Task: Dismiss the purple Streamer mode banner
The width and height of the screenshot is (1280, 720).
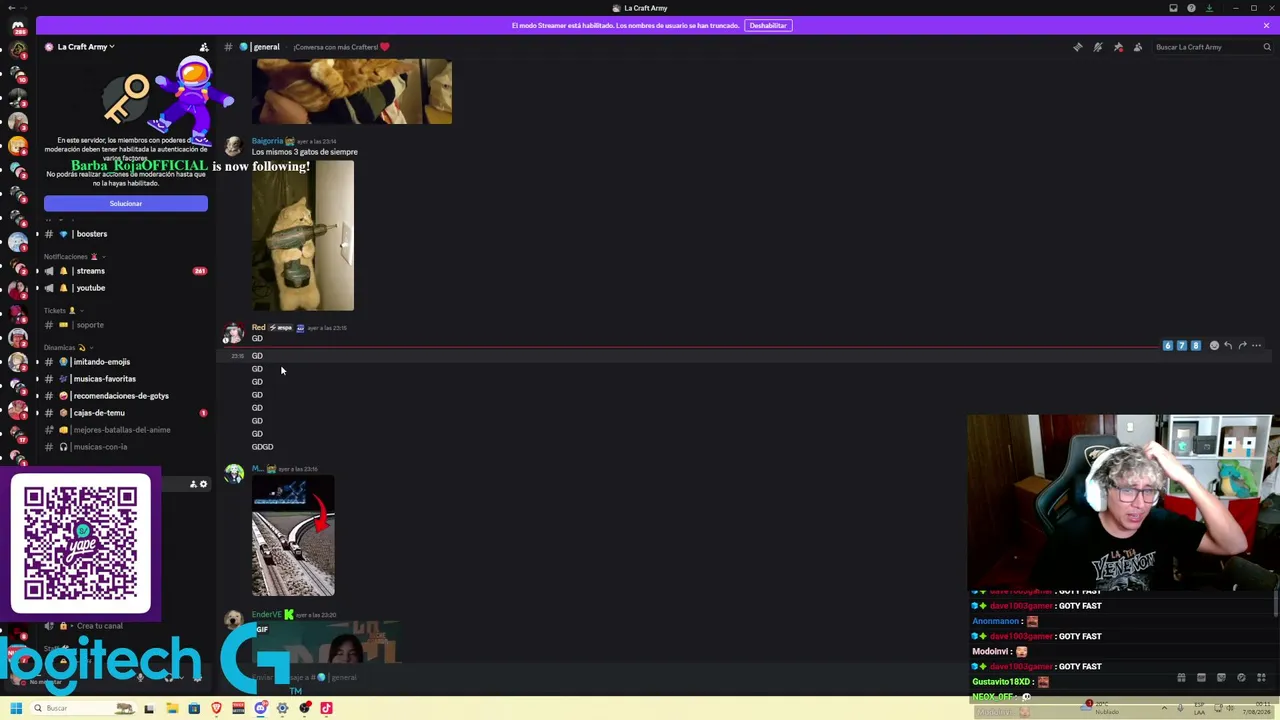Action: coord(1266,25)
